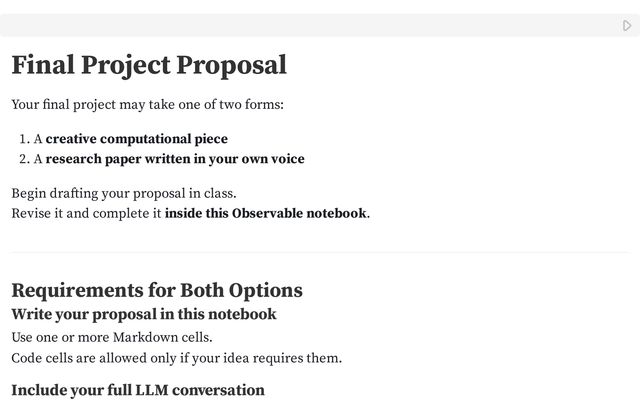Click inside the empty gray cell editor bar
This screenshot has height=400, width=640.
pyautogui.click(x=300, y=26)
